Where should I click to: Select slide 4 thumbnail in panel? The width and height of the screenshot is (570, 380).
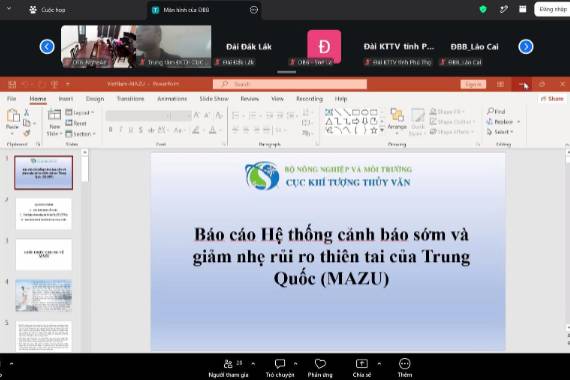(x=44, y=295)
